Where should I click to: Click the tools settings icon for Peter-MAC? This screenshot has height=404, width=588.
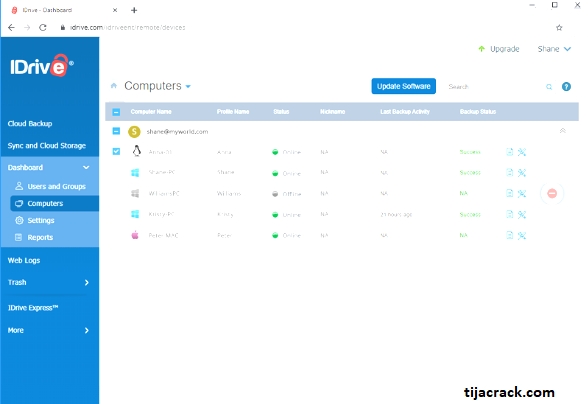coord(522,236)
